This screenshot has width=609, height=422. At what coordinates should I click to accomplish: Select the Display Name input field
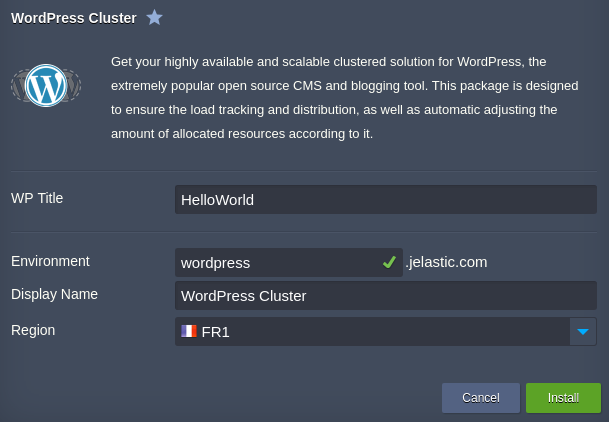pyautogui.click(x=385, y=295)
